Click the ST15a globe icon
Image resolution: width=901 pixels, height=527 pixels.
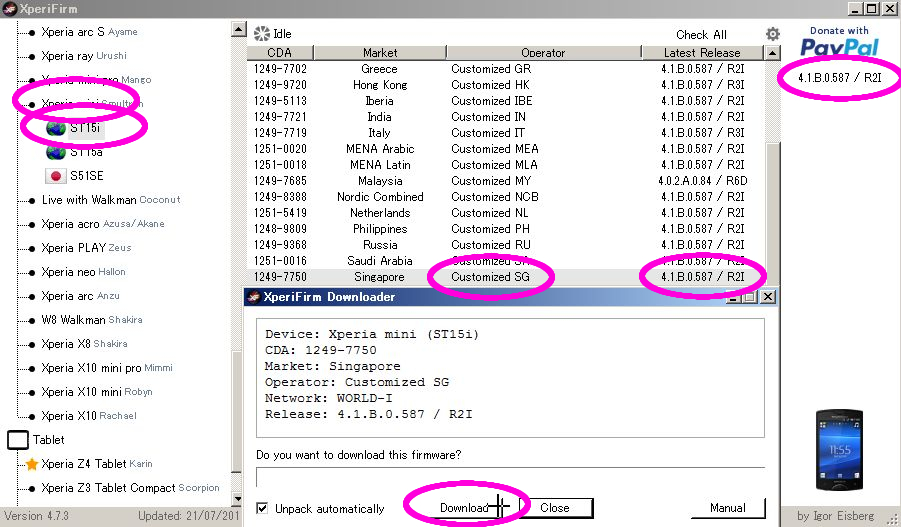[x=56, y=152]
